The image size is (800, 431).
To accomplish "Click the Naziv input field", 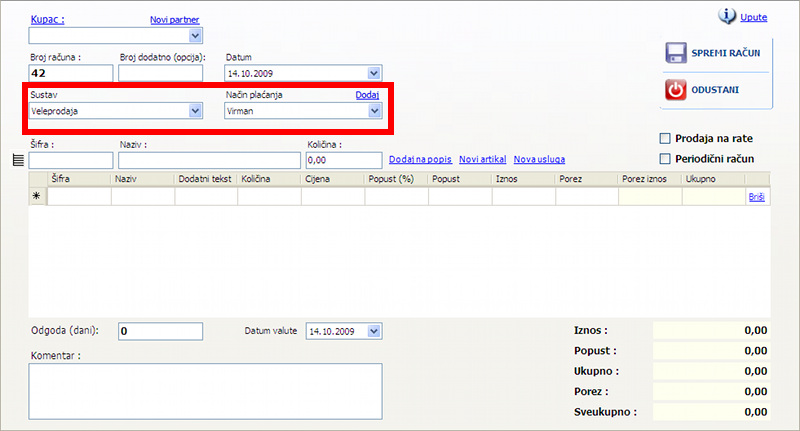I will (x=209, y=160).
